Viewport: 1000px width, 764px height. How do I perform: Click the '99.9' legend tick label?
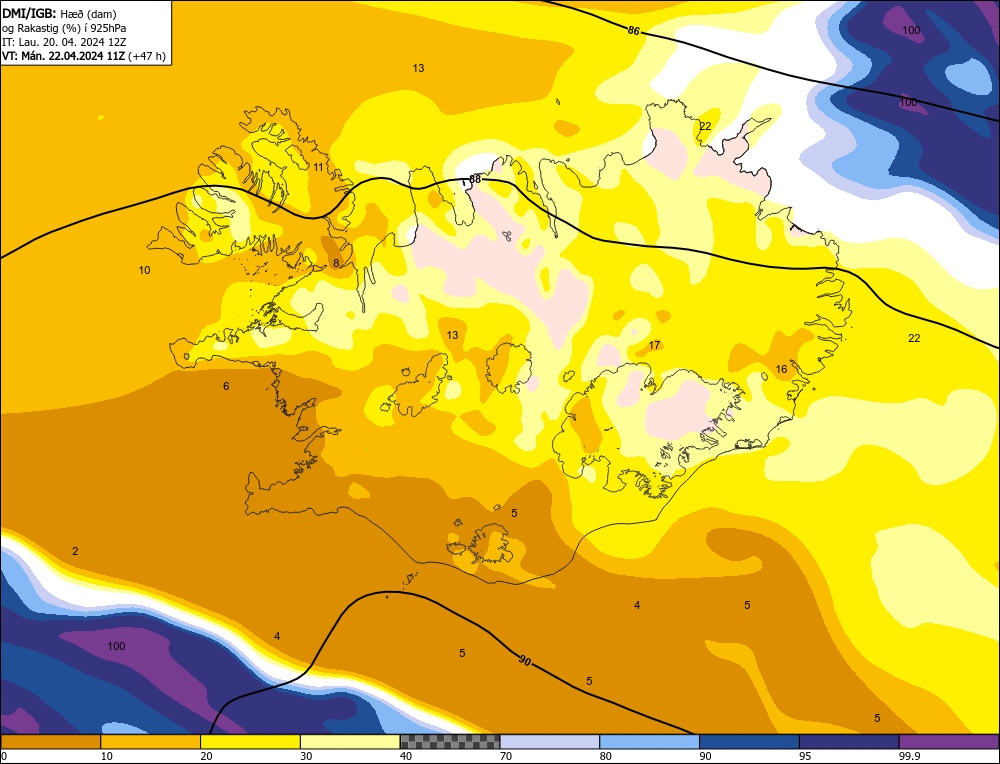coord(908,756)
